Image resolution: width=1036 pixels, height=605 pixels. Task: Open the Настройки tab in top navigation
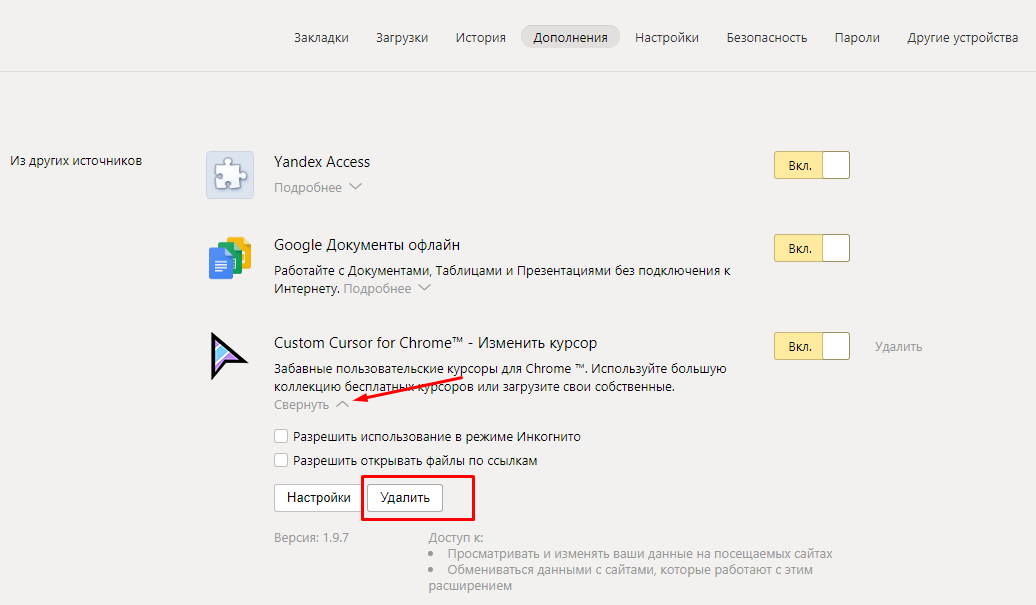(x=667, y=38)
